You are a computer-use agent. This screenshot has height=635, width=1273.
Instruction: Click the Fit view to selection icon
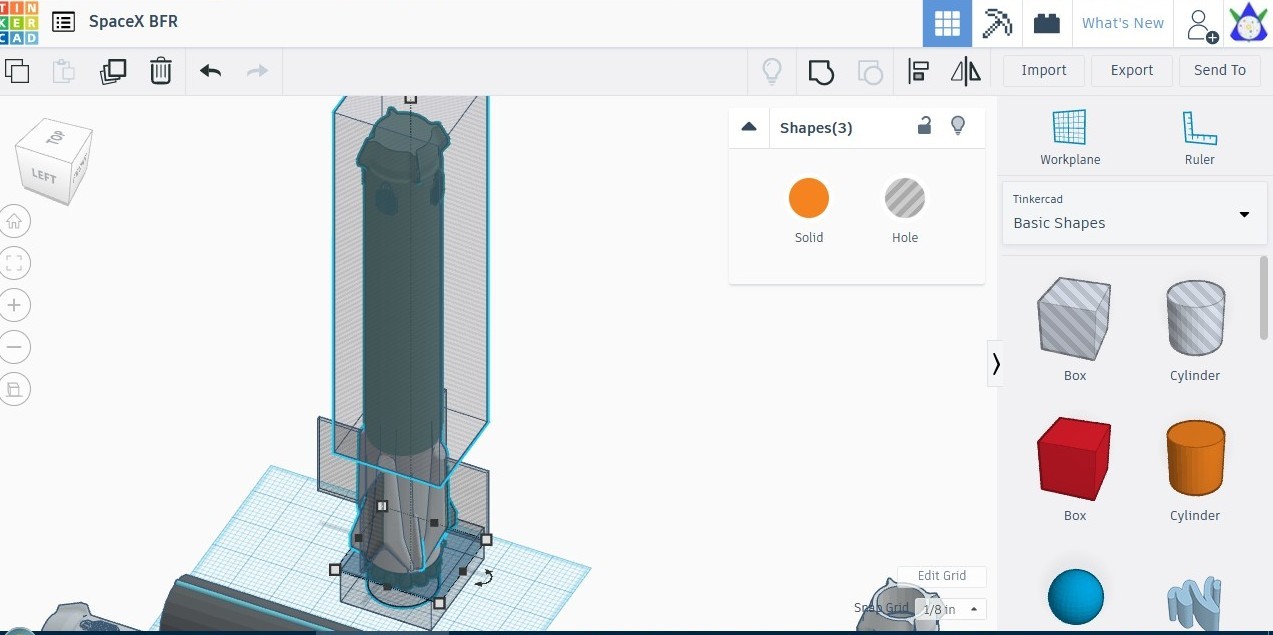[x=15, y=263]
